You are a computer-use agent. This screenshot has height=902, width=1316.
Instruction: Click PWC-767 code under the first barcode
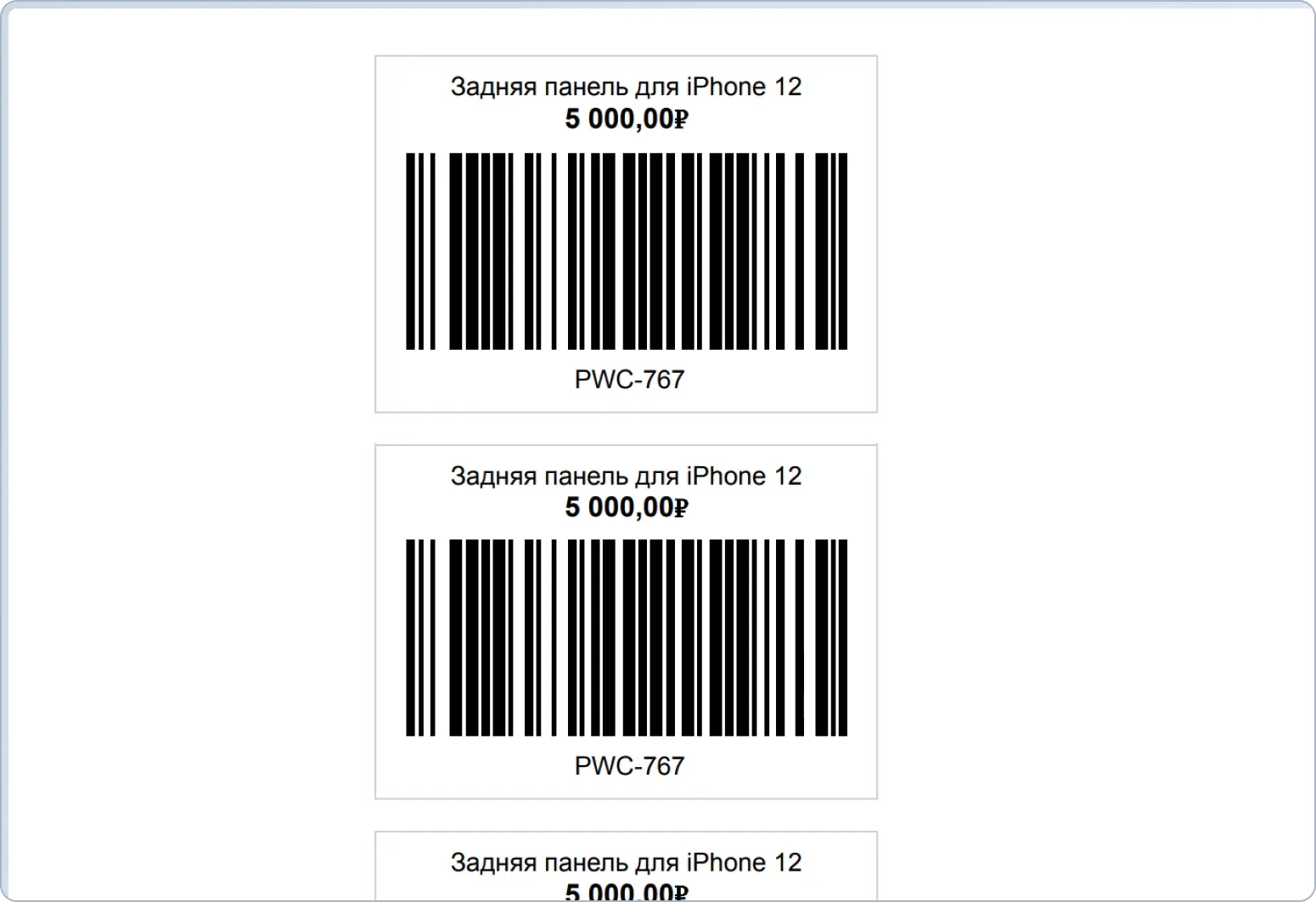(x=629, y=380)
